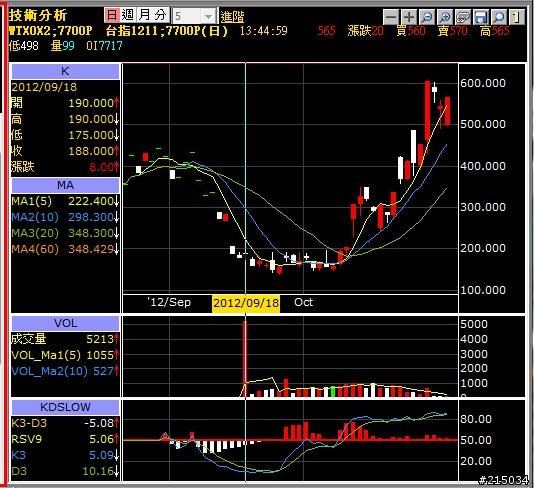
Task: Click the 賣570 ask price
Action: [453, 31]
